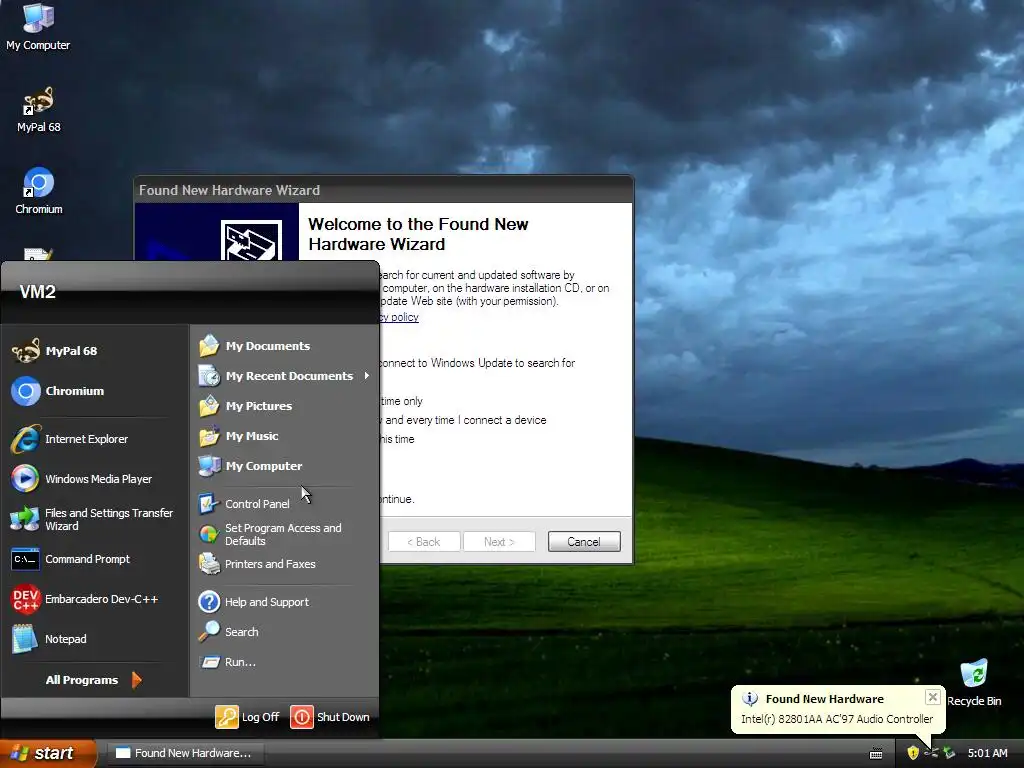1024x768 pixels.
Task: Open the Chromium desktop shortcut
Action: [39, 191]
